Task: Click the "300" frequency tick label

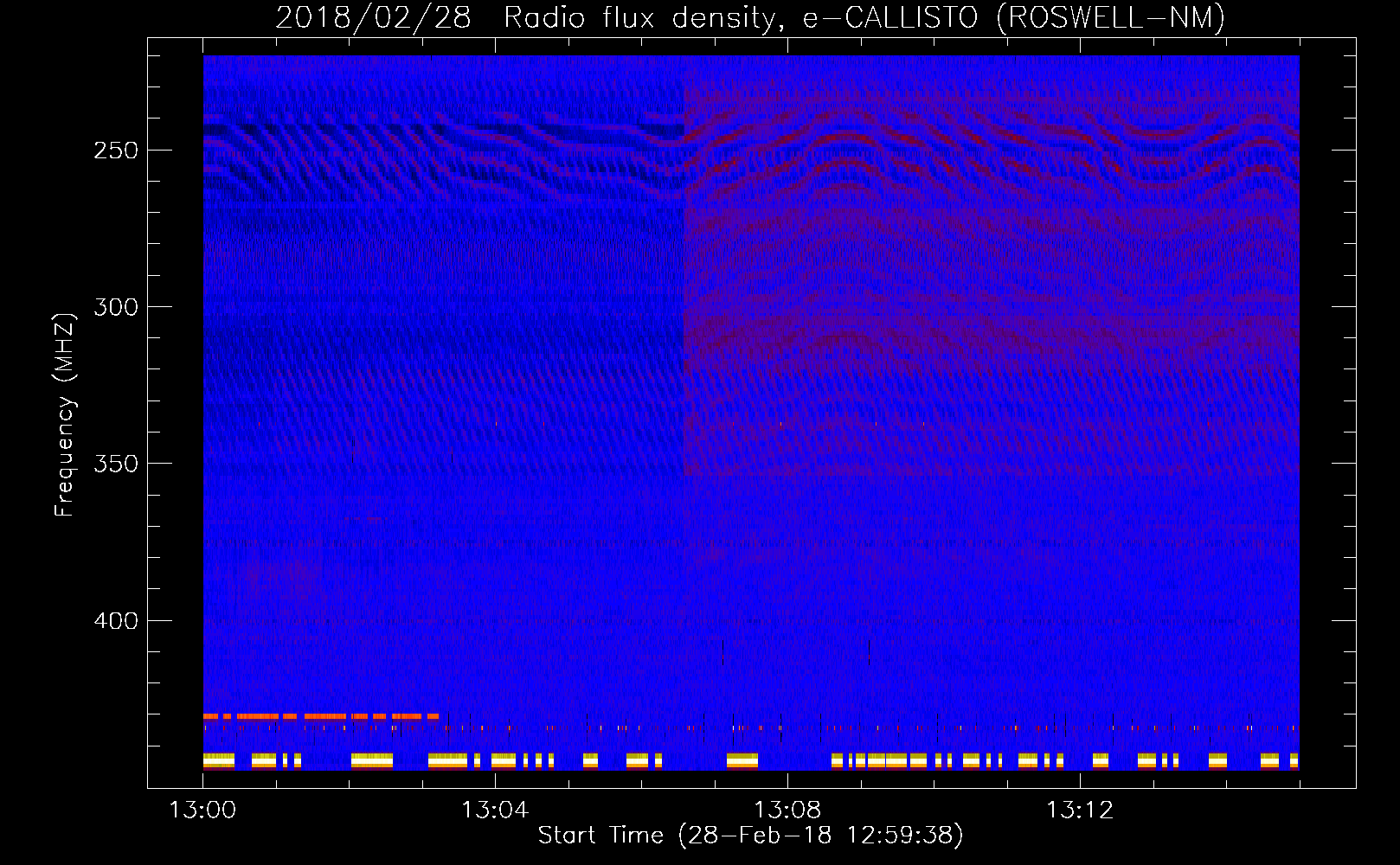Action: [x=116, y=307]
